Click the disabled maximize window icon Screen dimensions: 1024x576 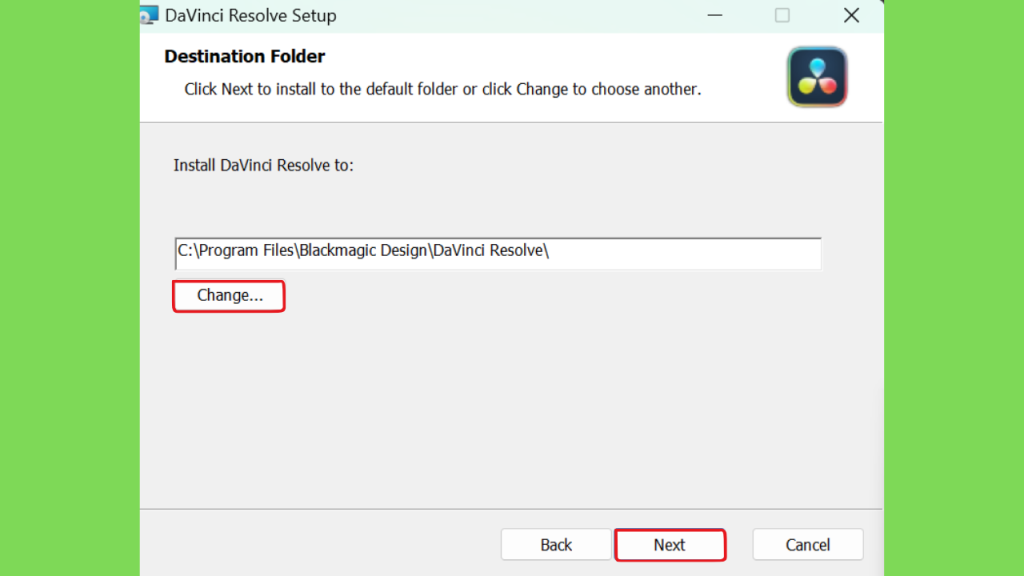782,15
